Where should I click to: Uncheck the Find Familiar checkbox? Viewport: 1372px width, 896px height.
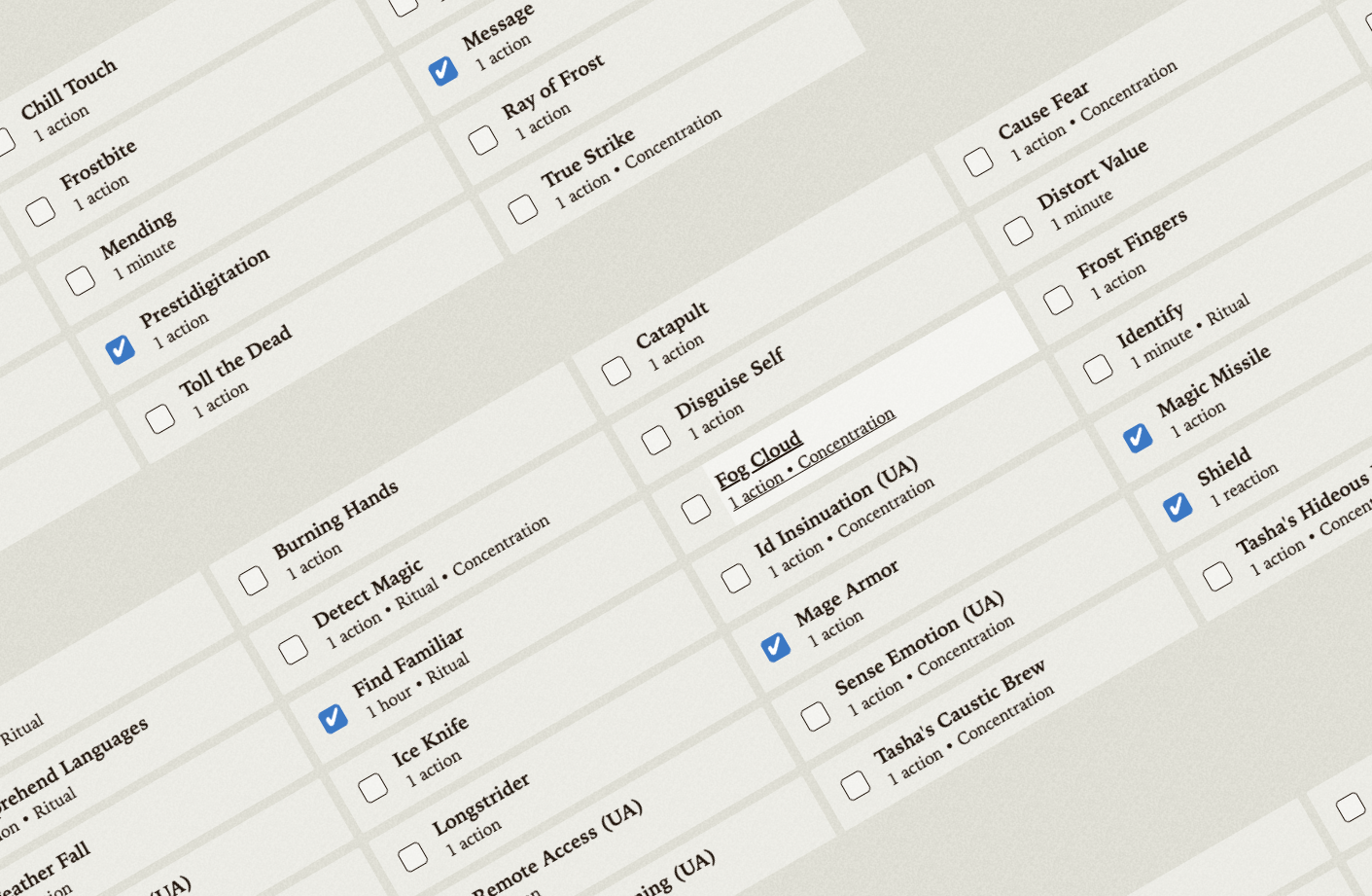tap(333, 718)
